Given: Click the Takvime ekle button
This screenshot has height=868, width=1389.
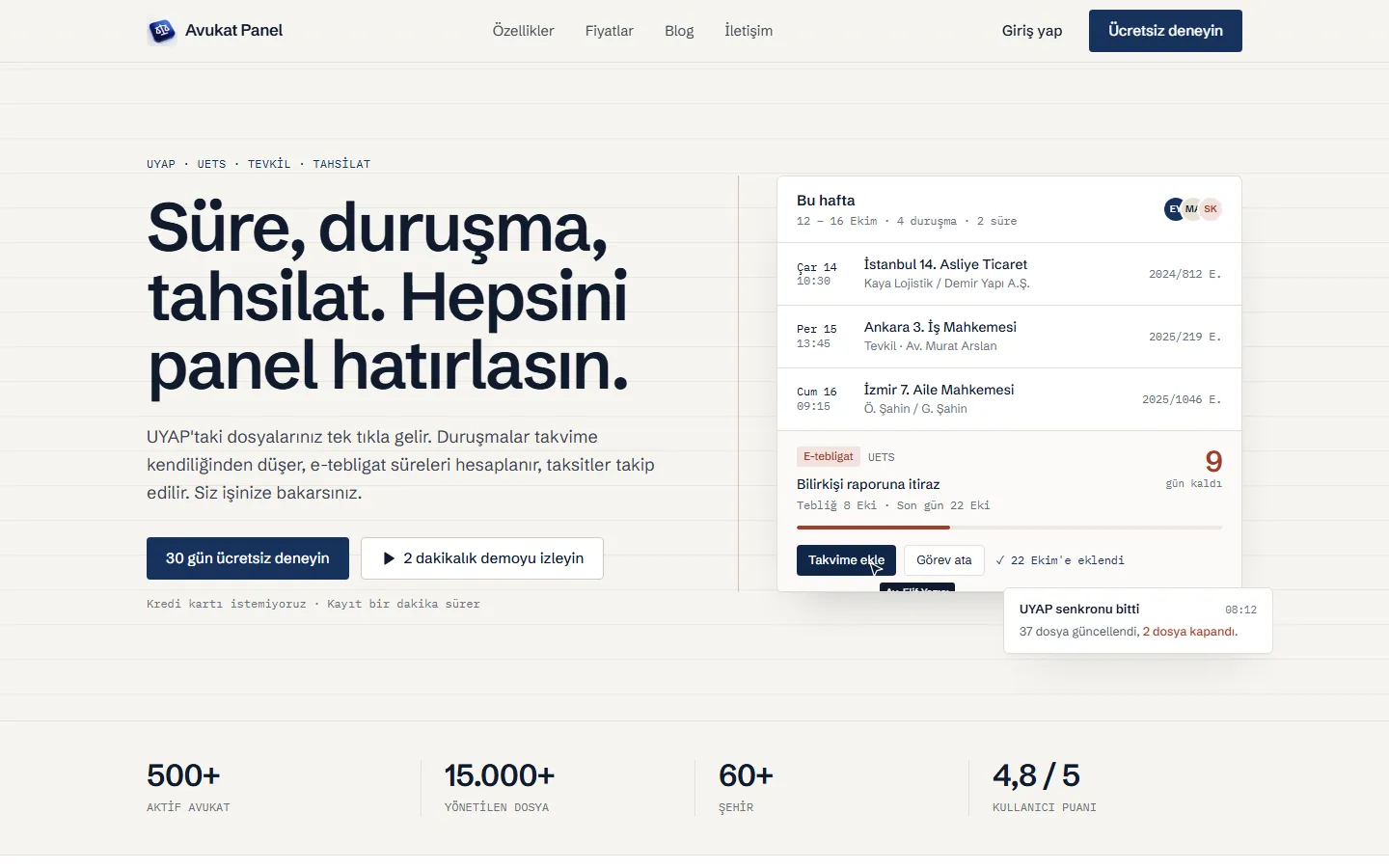Looking at the screenshot, I should [x=846, y=560].
